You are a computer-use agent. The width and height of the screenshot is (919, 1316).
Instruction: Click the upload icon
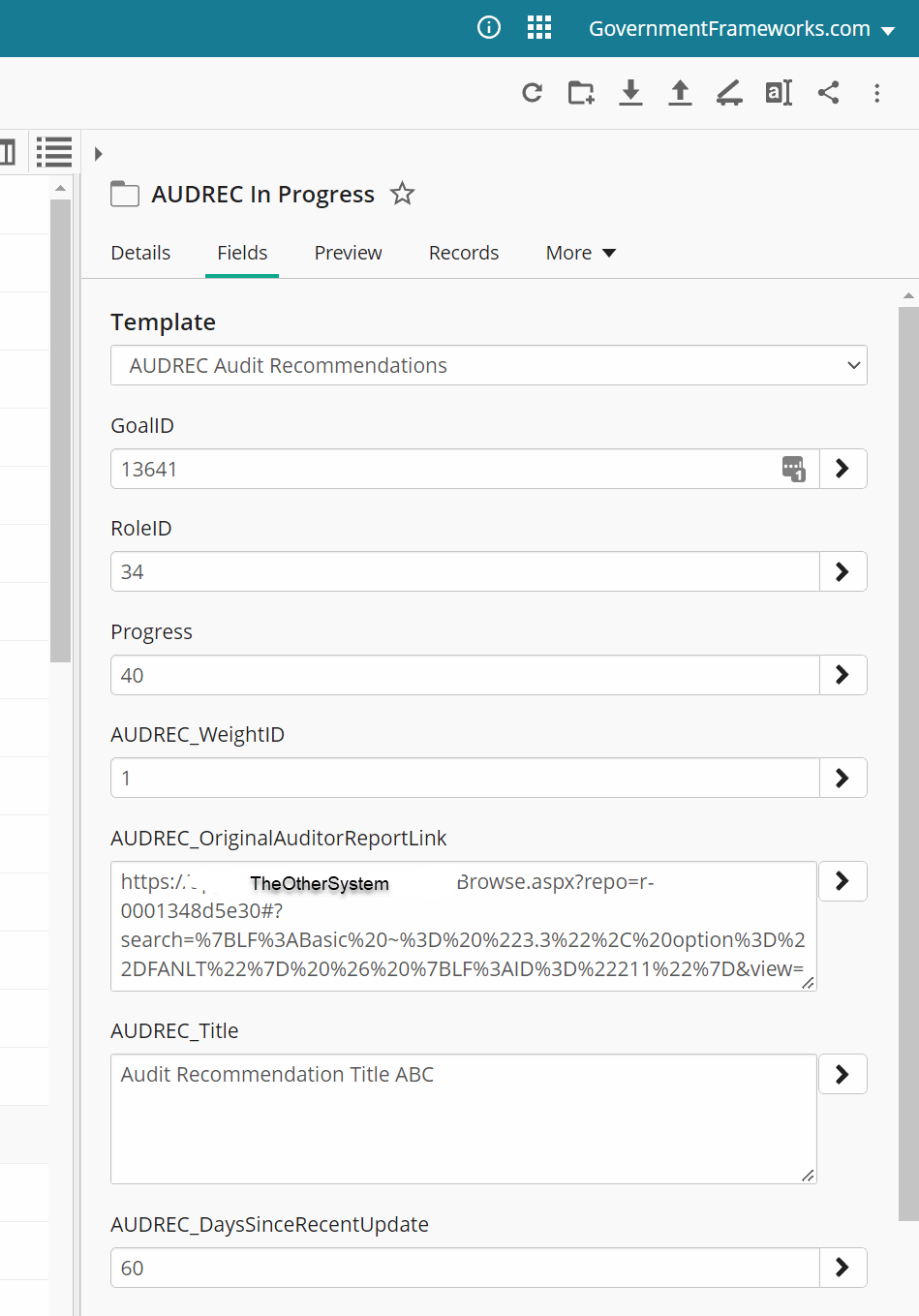pos(680,93)
